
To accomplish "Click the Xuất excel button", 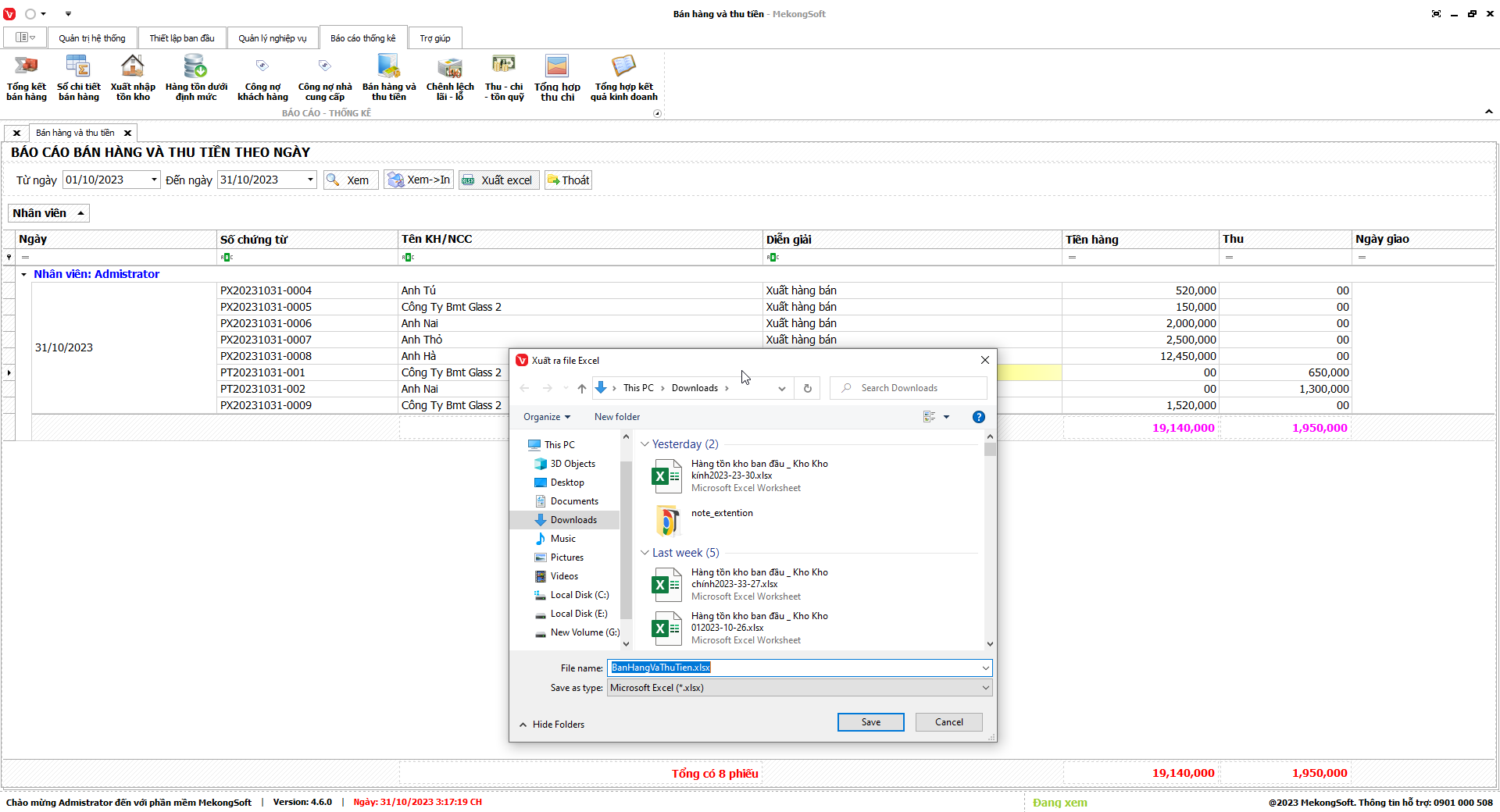I will [x=498, y=180].
